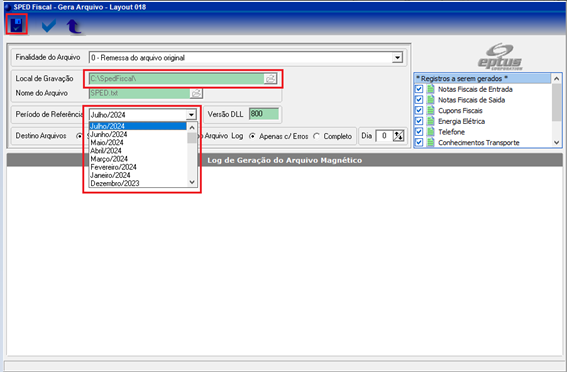
Task: Click the Dia spinner arrows
Action: pyautogui.click(x=398, y=136)
